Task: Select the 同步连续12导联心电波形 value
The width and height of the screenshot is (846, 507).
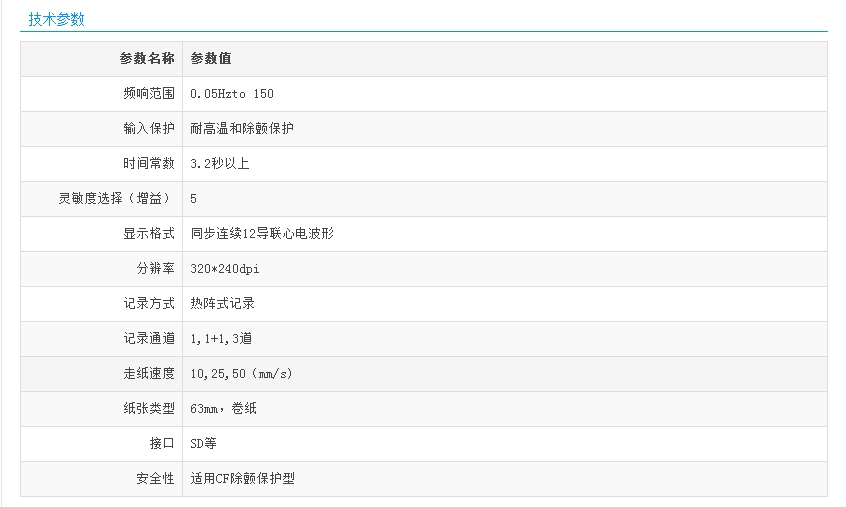Action: point(262,234)
